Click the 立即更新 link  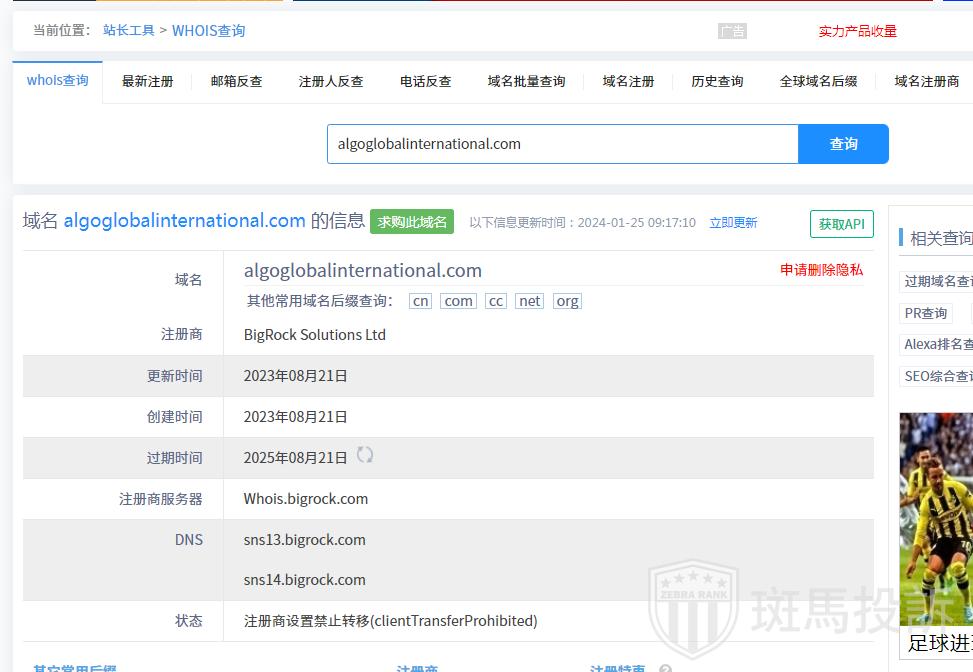click(x=733, y=223)
